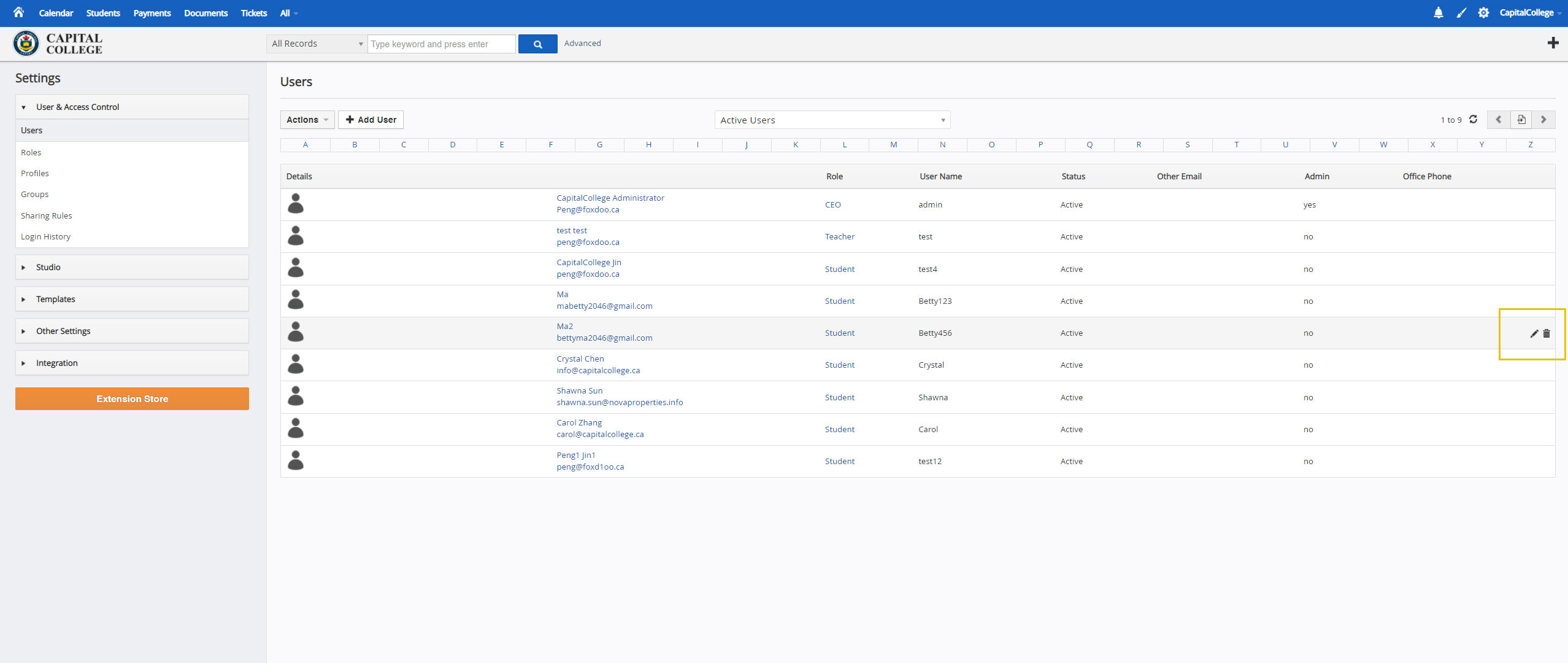The height and width of the screenshot is (663, 1568).
Task: Open the Tickets menu
Action: [254, 13]
